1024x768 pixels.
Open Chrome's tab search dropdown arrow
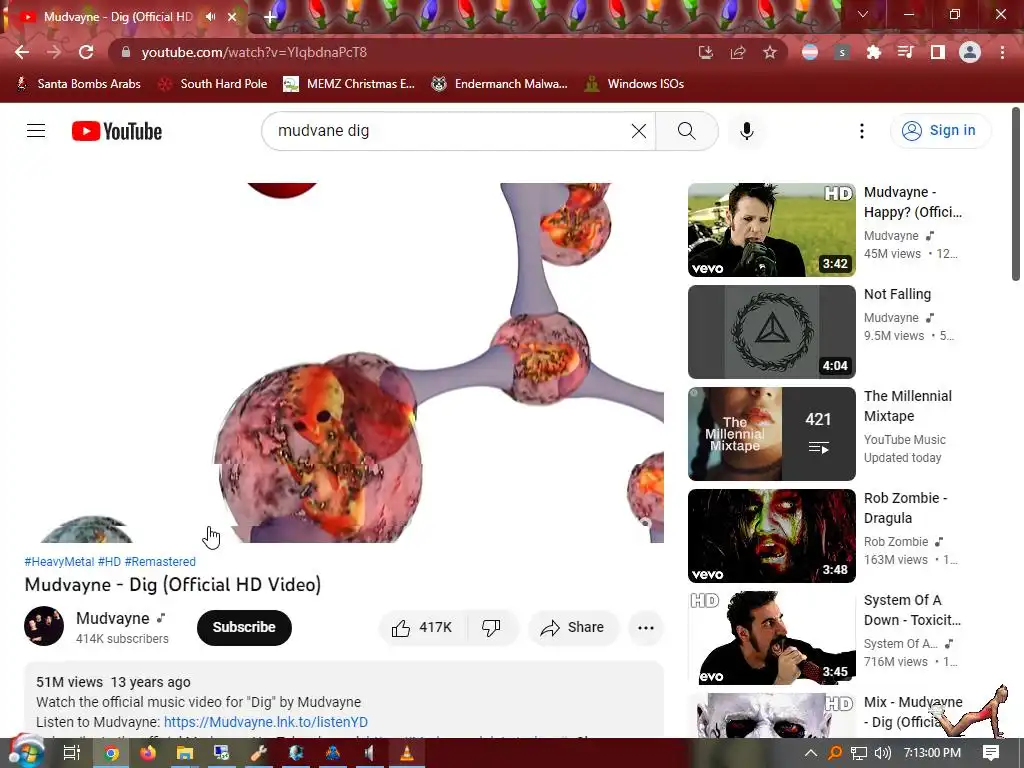tap(863, 14)
